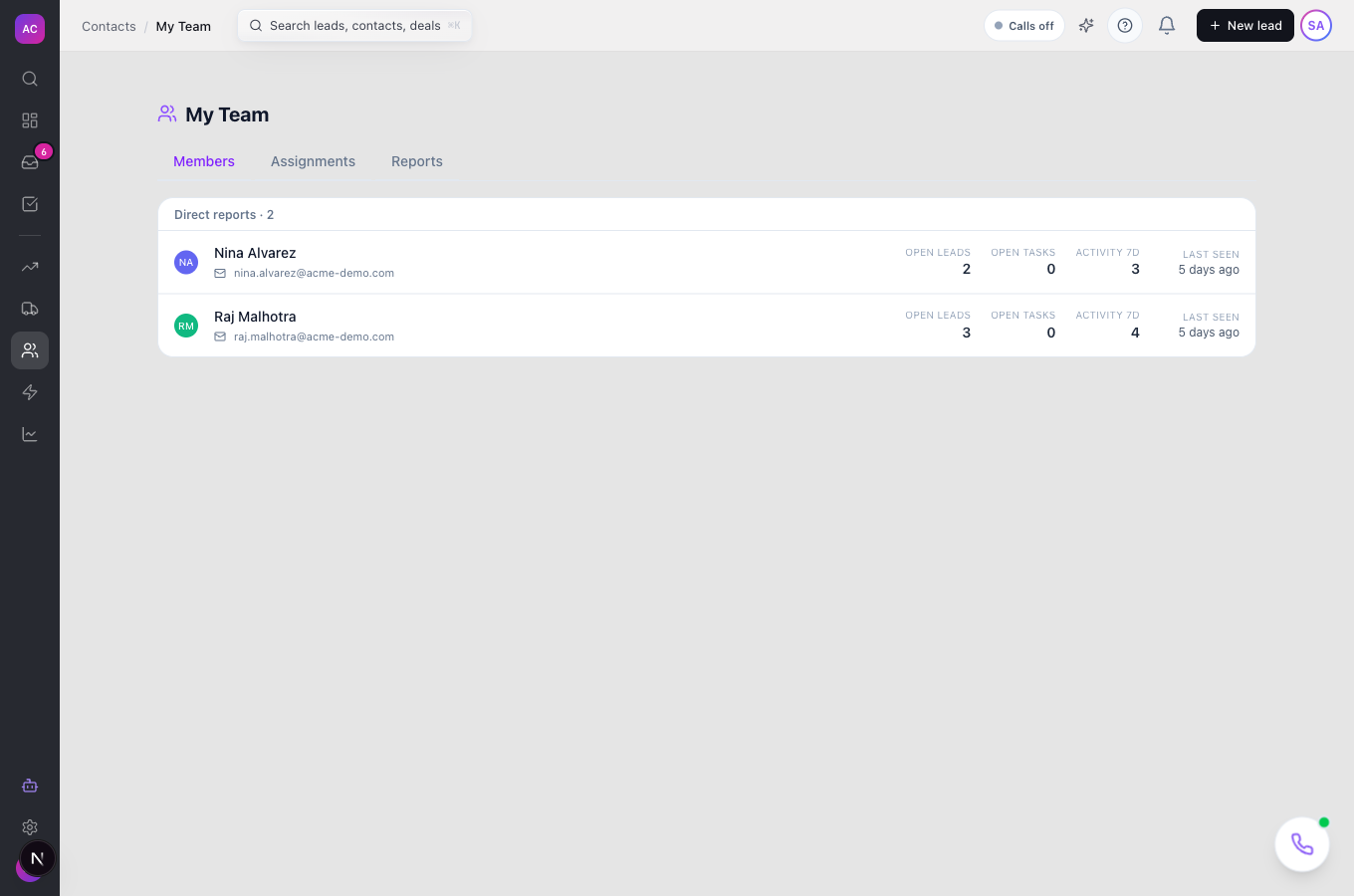1354x896 pixels.
Task: Open the help question mark icon
Action: point(1125,26)
